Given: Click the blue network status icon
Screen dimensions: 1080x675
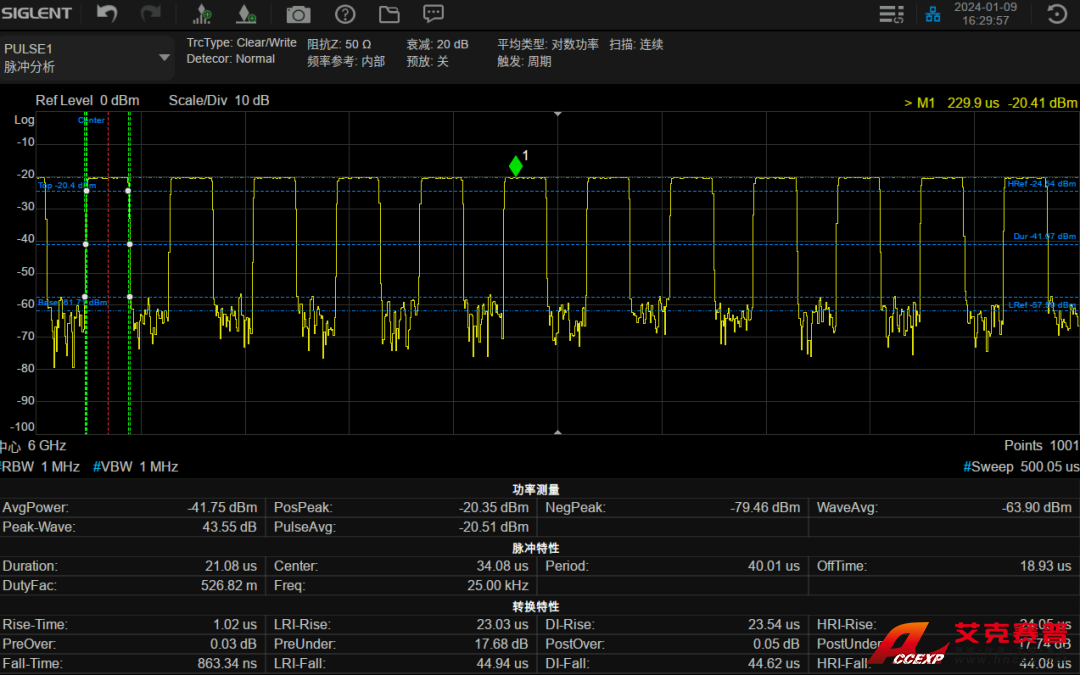Looking at the screenshot, I should pos(933,14).
